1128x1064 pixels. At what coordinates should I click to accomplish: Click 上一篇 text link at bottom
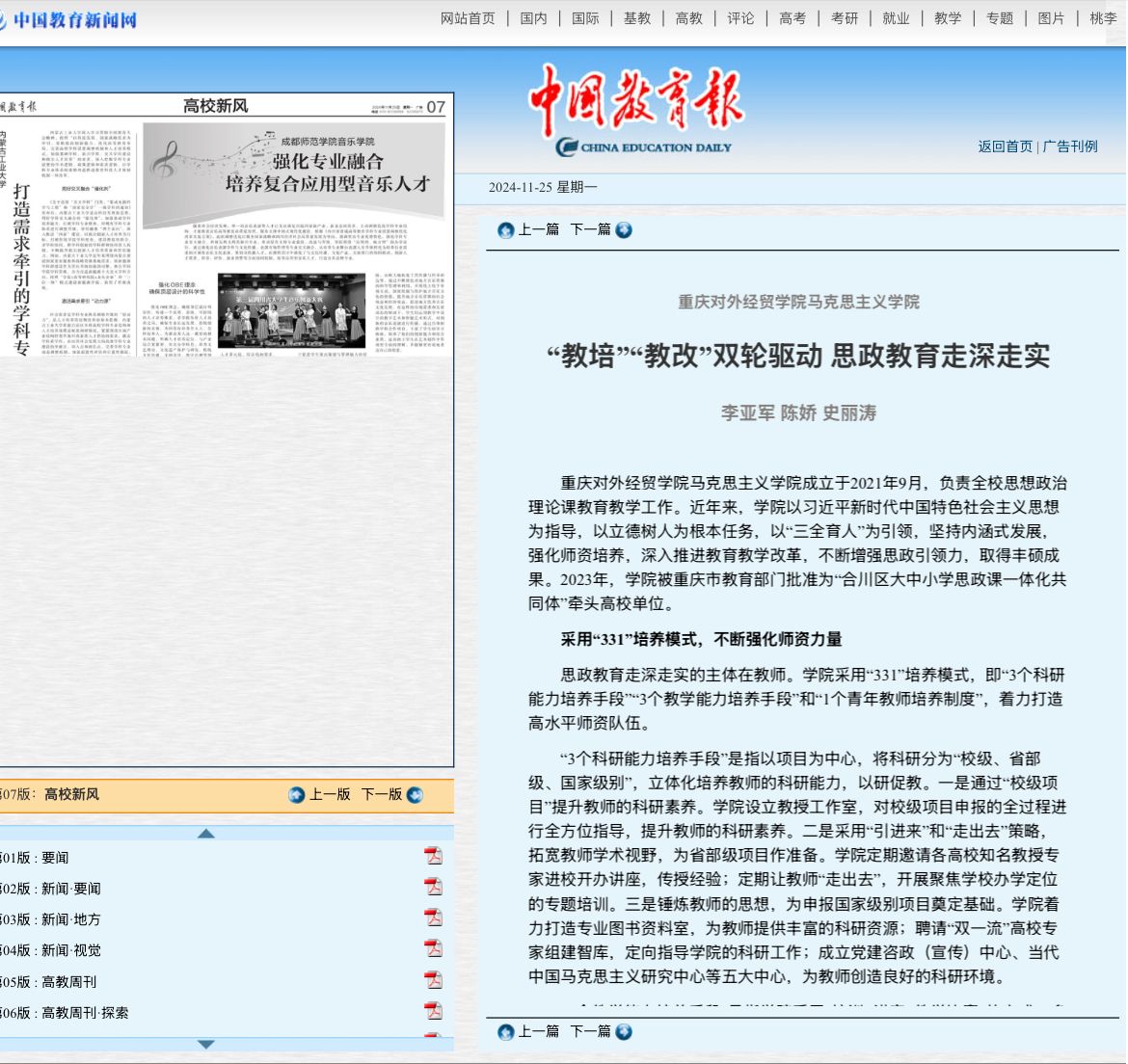(x=539, y=1031)
